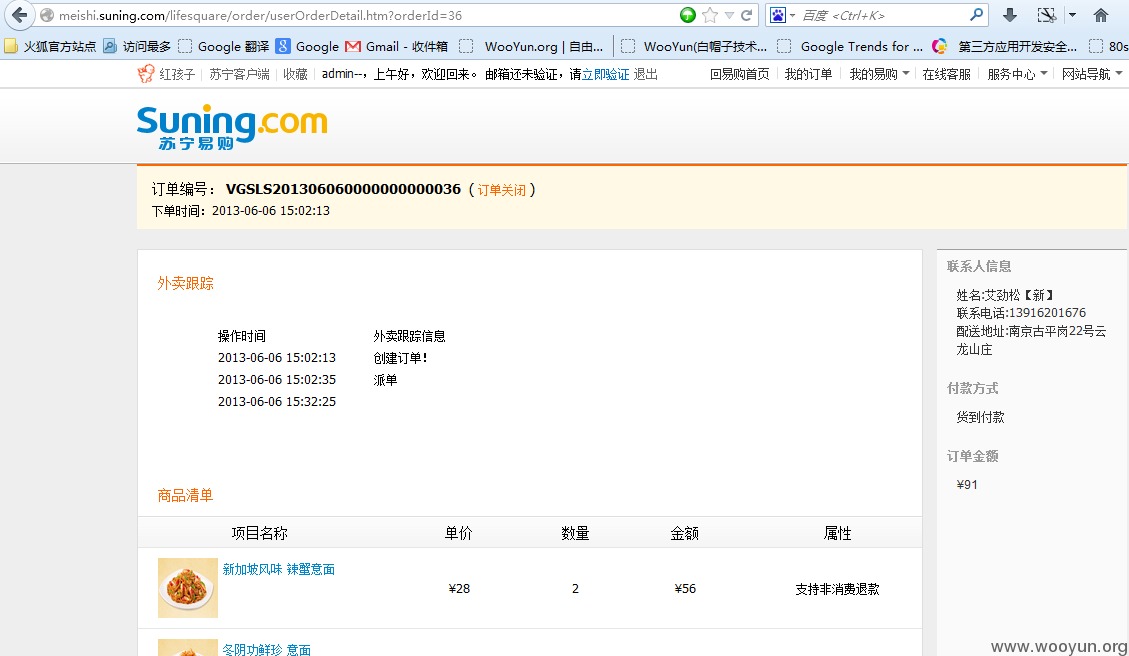Click contact phone 13916201676
This screenshot has height=656, width=1129.
1047,313
